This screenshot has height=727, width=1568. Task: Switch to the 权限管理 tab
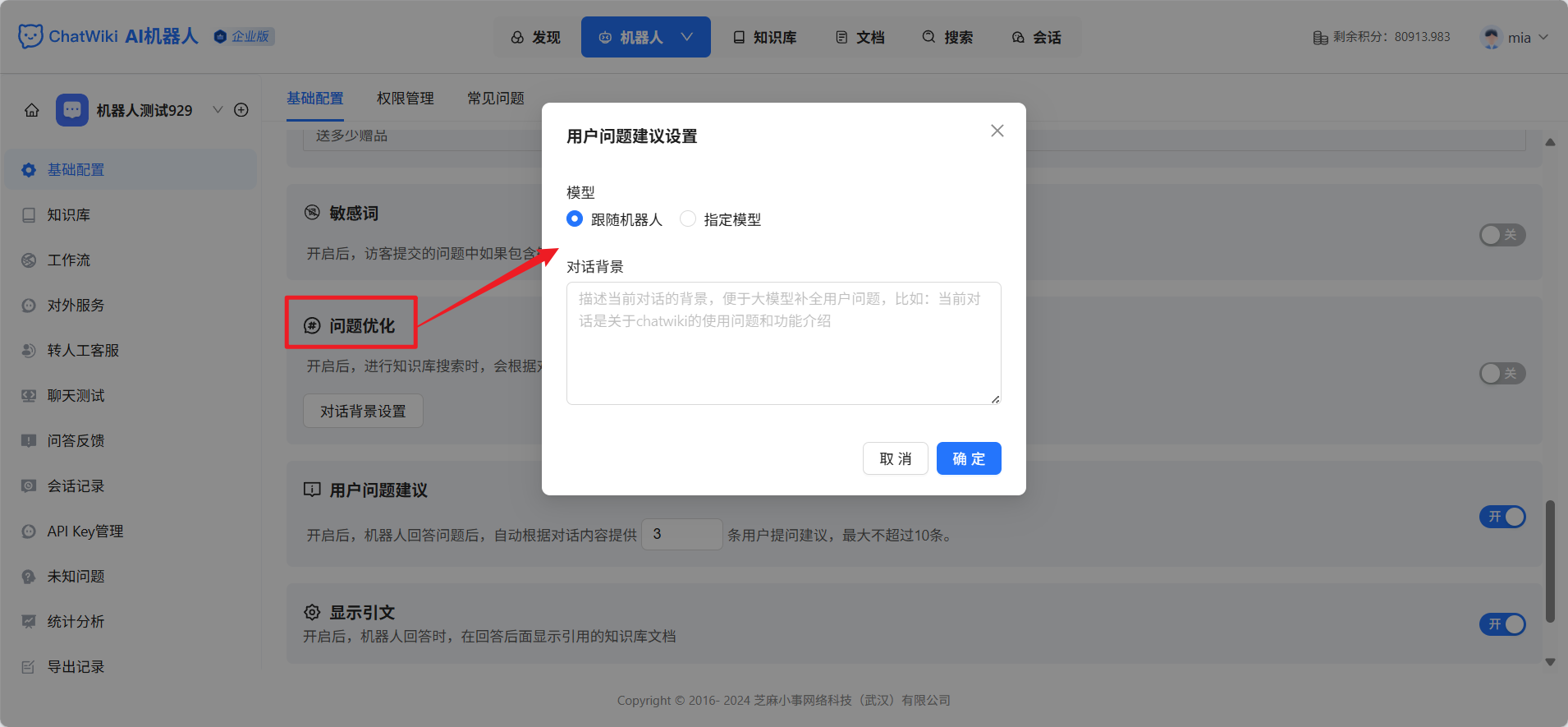tap(406, 99)
